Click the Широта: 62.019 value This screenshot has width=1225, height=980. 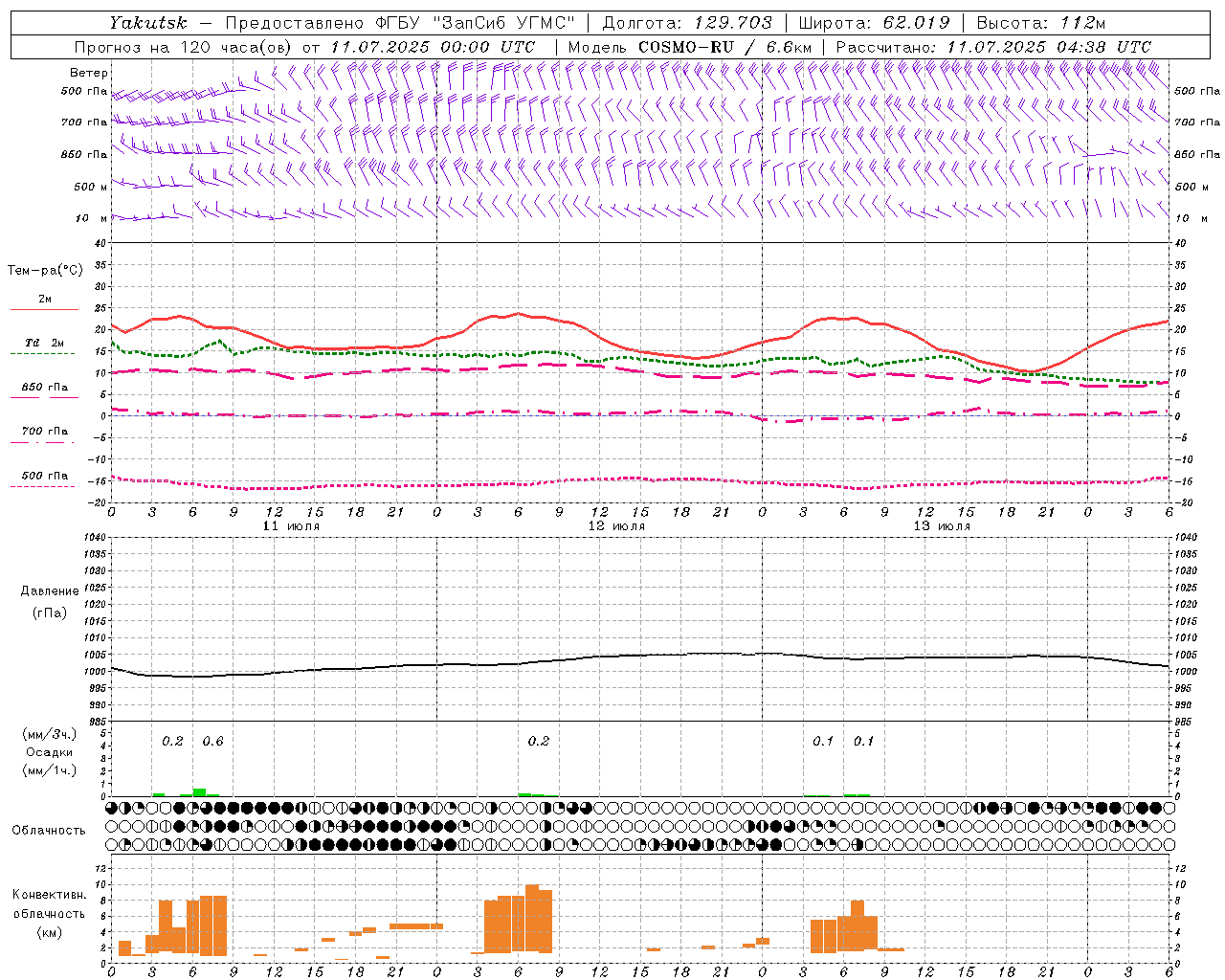874,23
